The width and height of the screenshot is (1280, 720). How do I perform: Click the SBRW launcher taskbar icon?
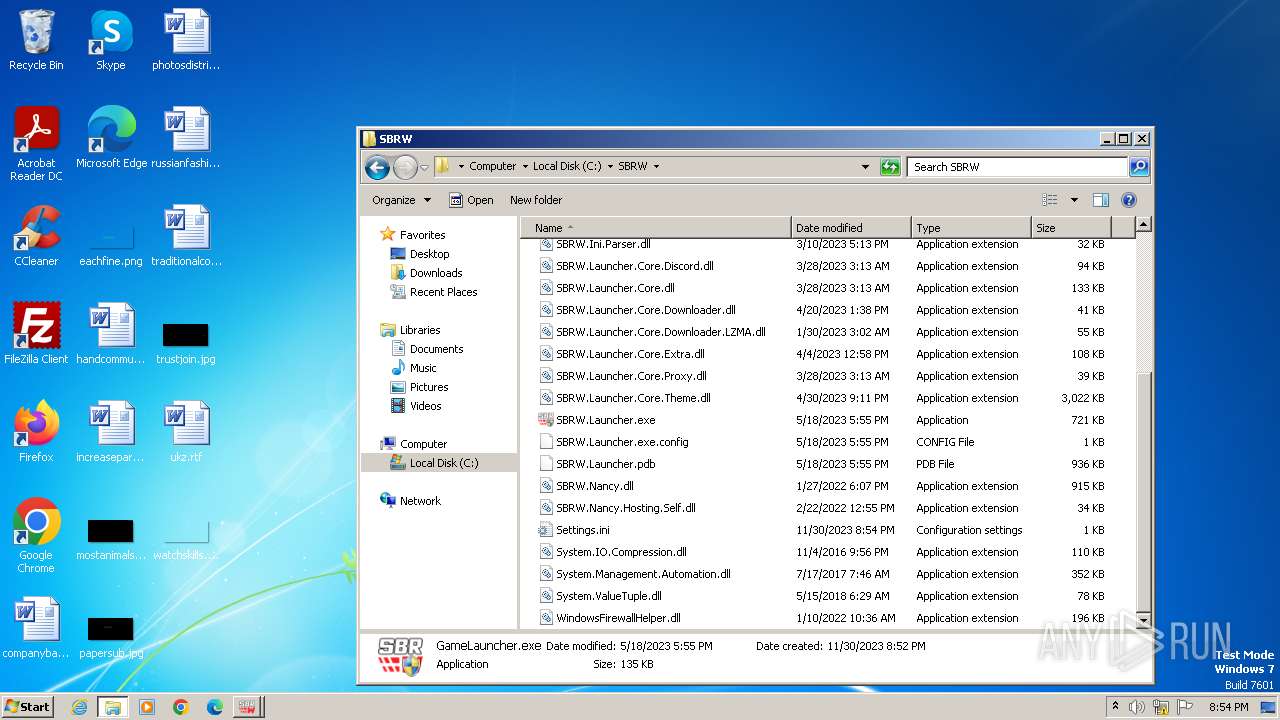247,707
